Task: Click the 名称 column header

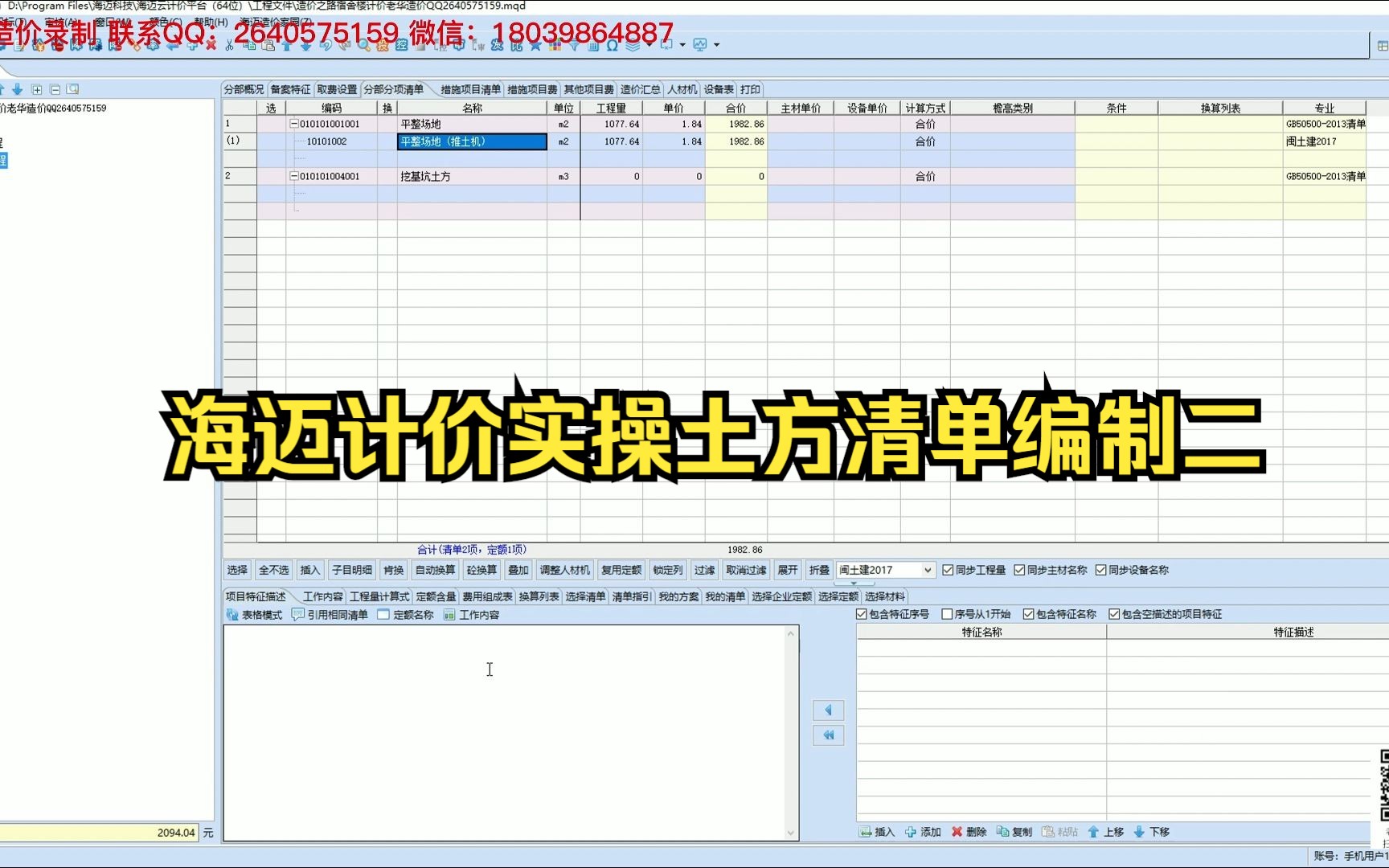Action: click(x=472, y=108)
